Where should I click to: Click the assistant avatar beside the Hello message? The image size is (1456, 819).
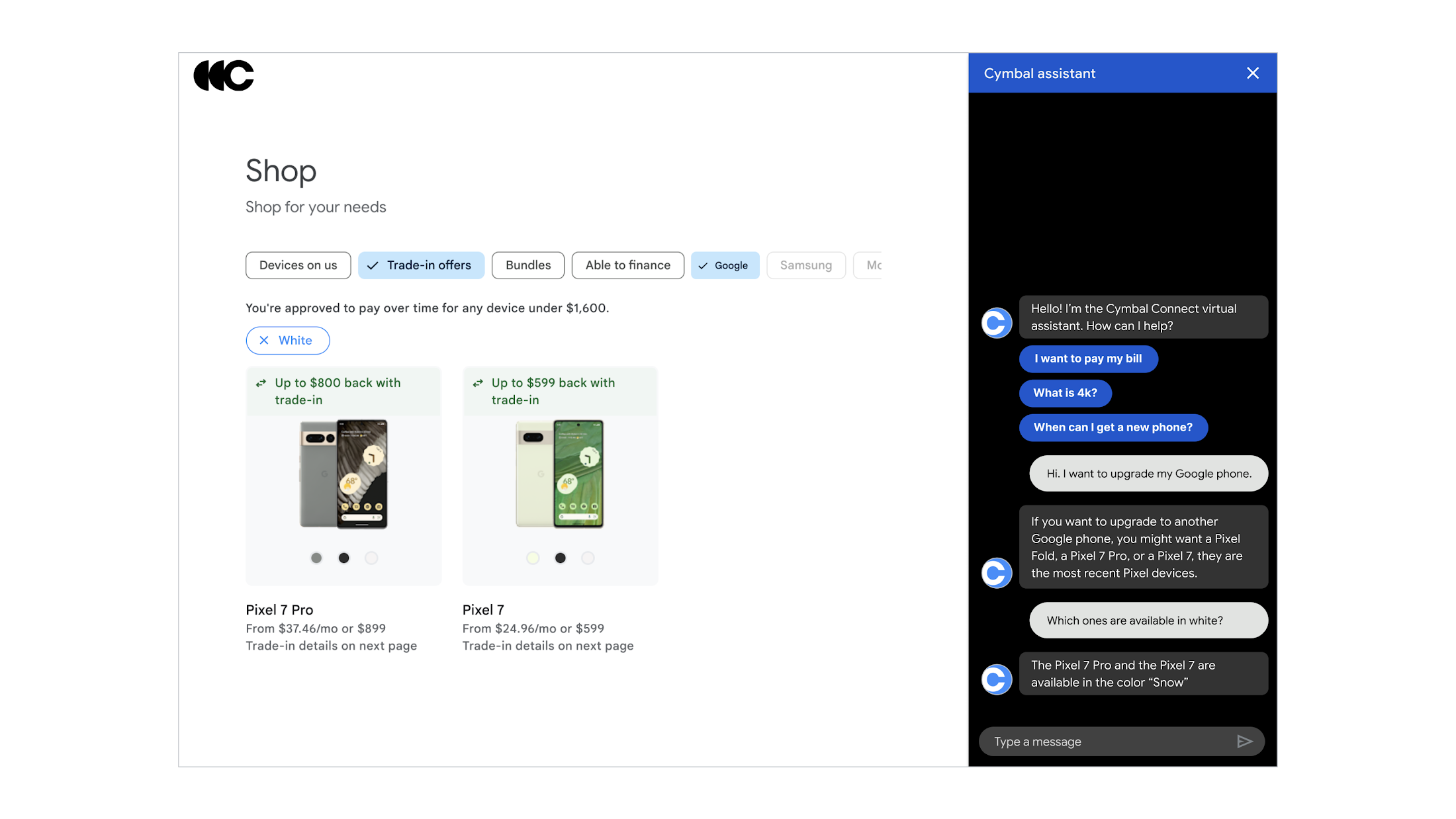(x=996, y=323)
